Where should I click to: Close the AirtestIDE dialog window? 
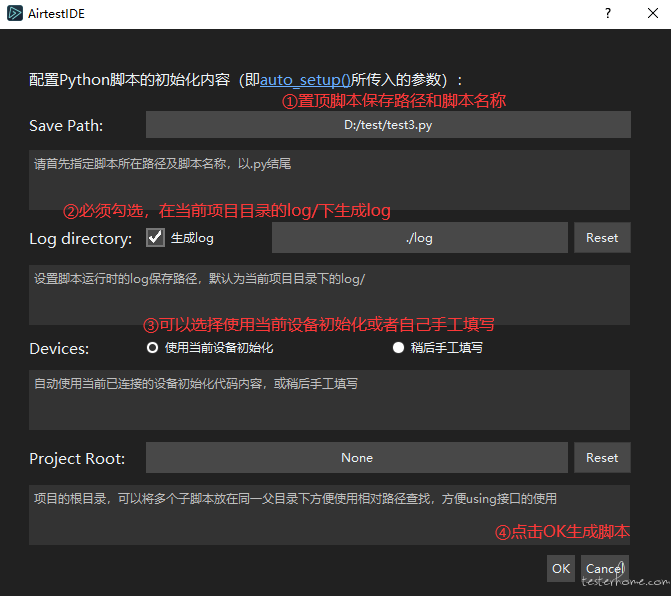click(x=653, y=13)
